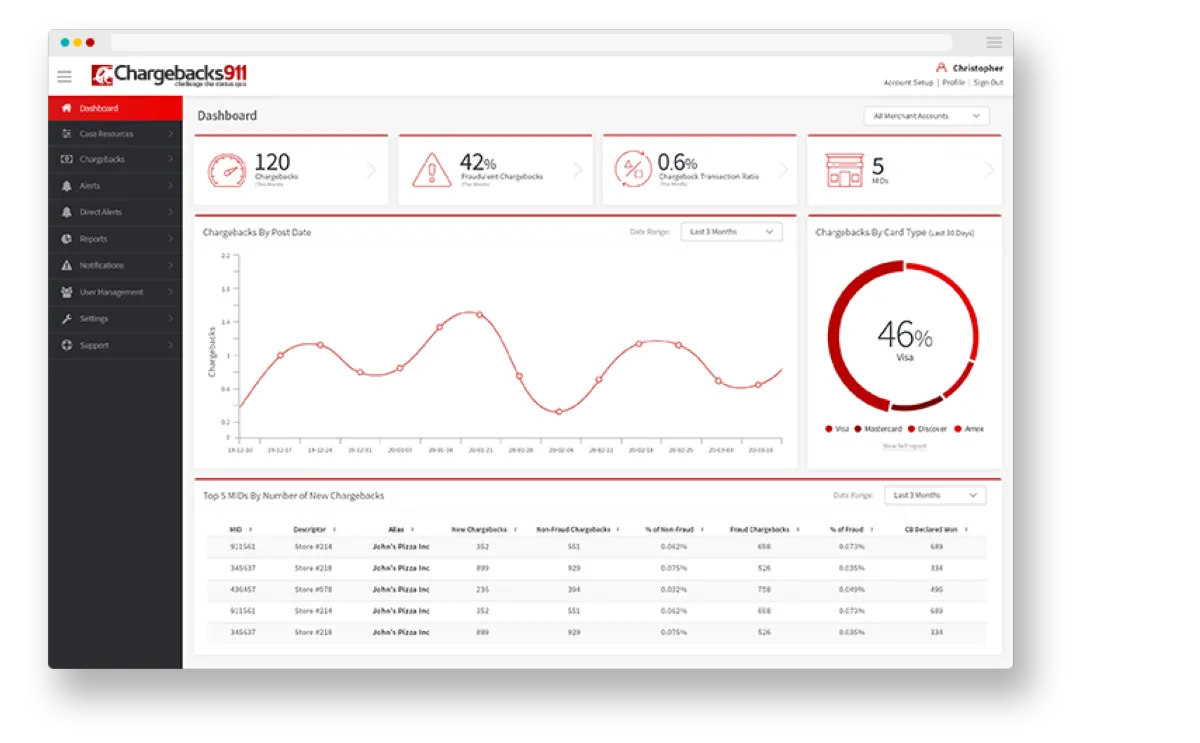1200x743 pixels.
Task: Open details arrow on Fraudulent Chargebacks card
Action: 577,170
